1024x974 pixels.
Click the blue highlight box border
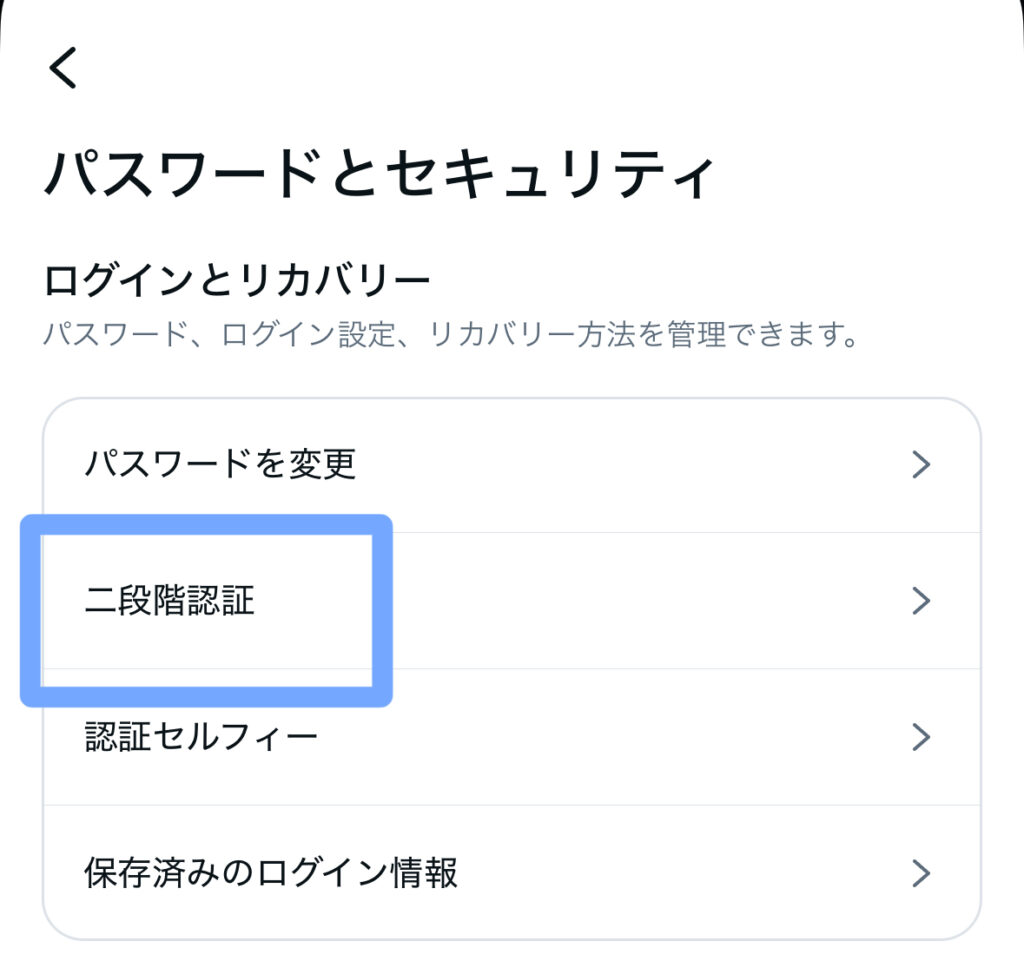click(x=380, y=610)
